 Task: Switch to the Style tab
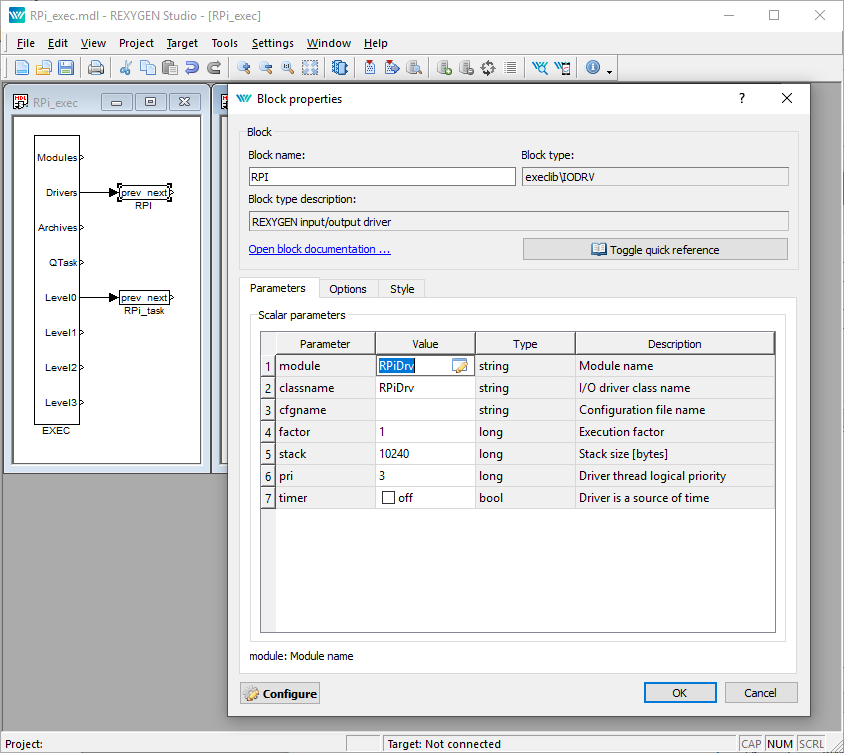click(x=402, y=289)
